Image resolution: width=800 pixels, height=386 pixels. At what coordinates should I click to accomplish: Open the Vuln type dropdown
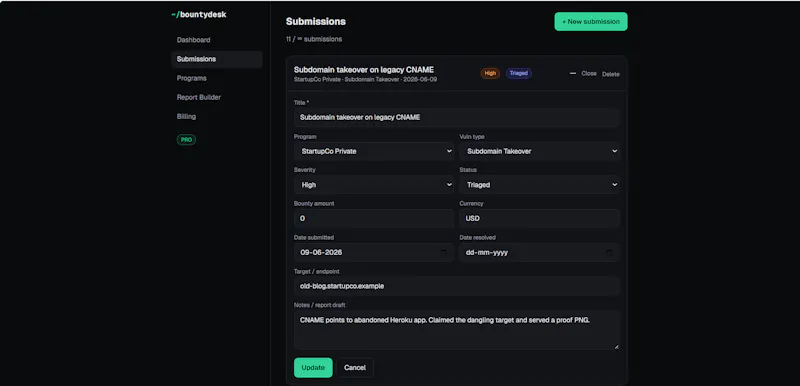[x=539, y=151]
